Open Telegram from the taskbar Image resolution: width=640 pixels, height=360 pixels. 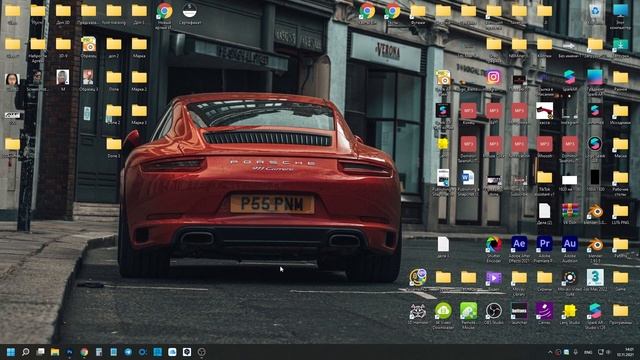(x=128, y=352)
